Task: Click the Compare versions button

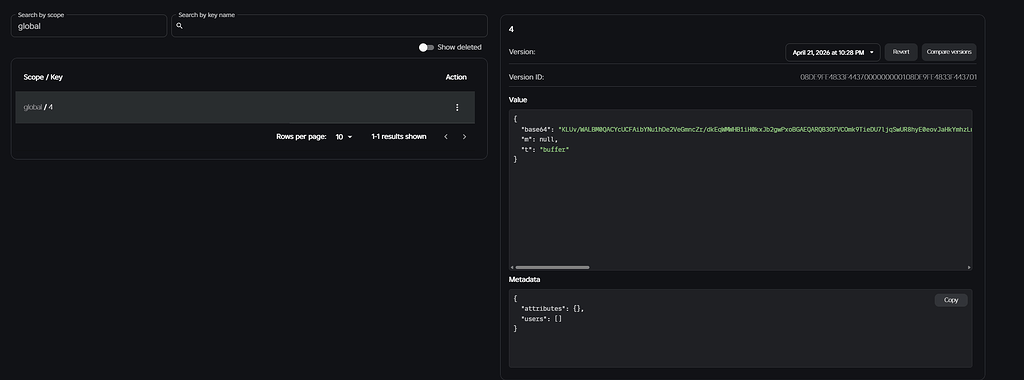Action: pos(949,52)
